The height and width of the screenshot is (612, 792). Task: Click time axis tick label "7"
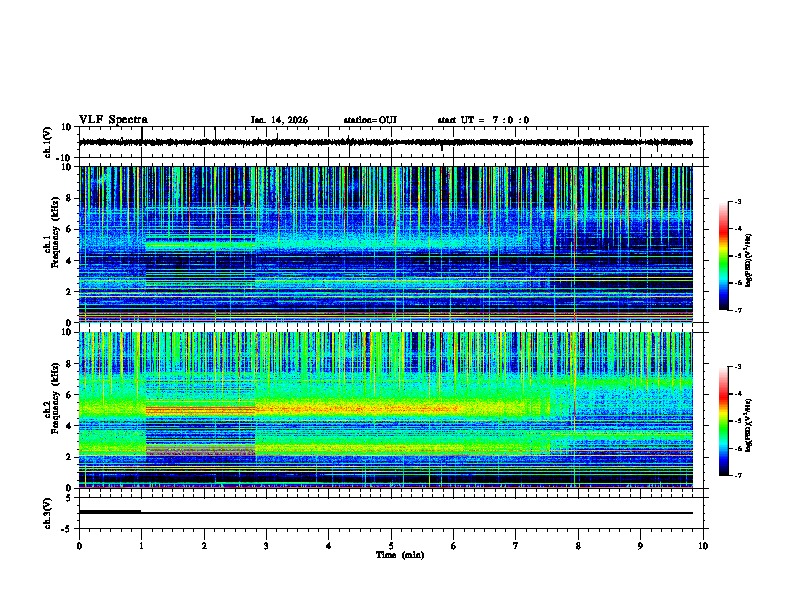516,546
